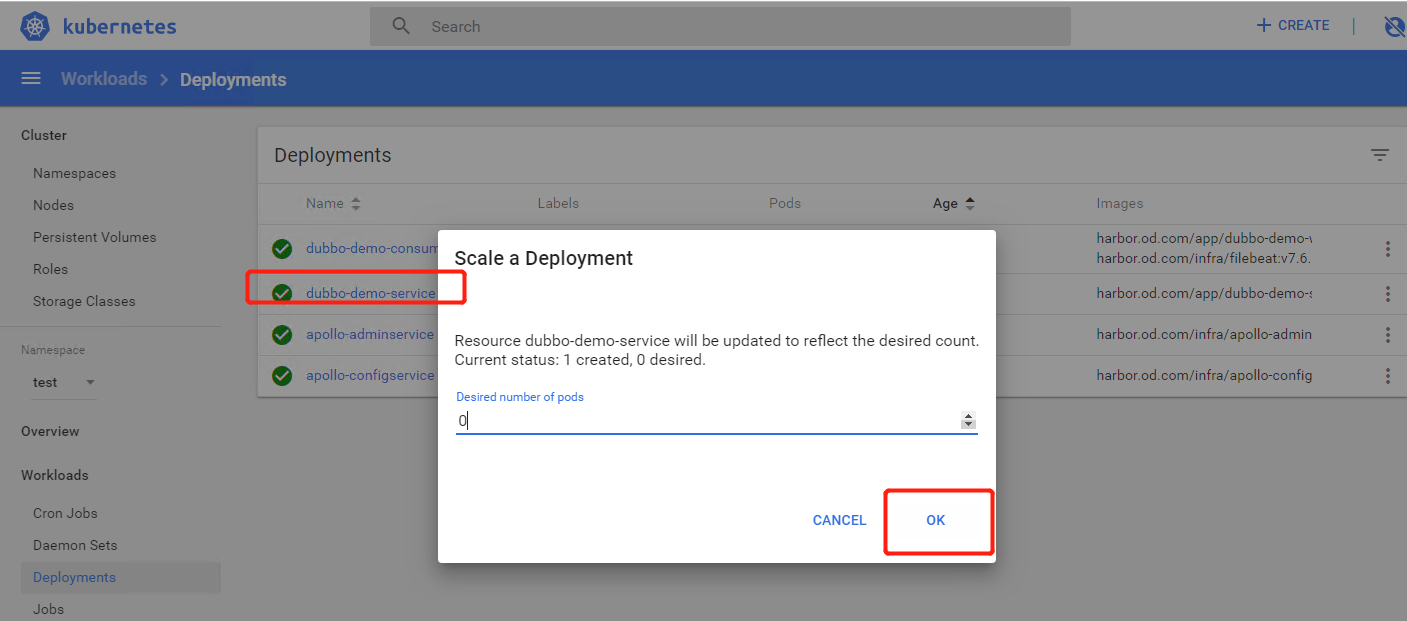Go to Persistent Volumes in sidebar
1407x621 pixels.
point(94,237)
